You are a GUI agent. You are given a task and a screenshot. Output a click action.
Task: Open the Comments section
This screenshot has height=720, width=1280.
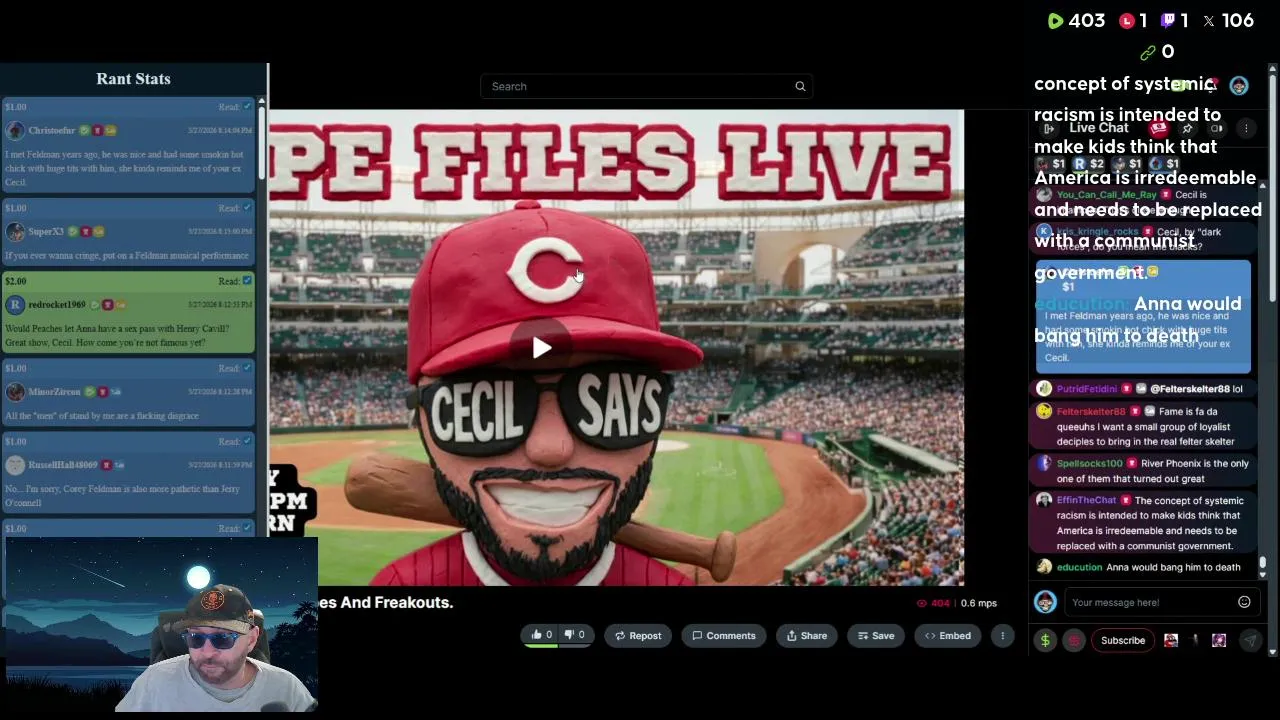(x=724, y=635)
